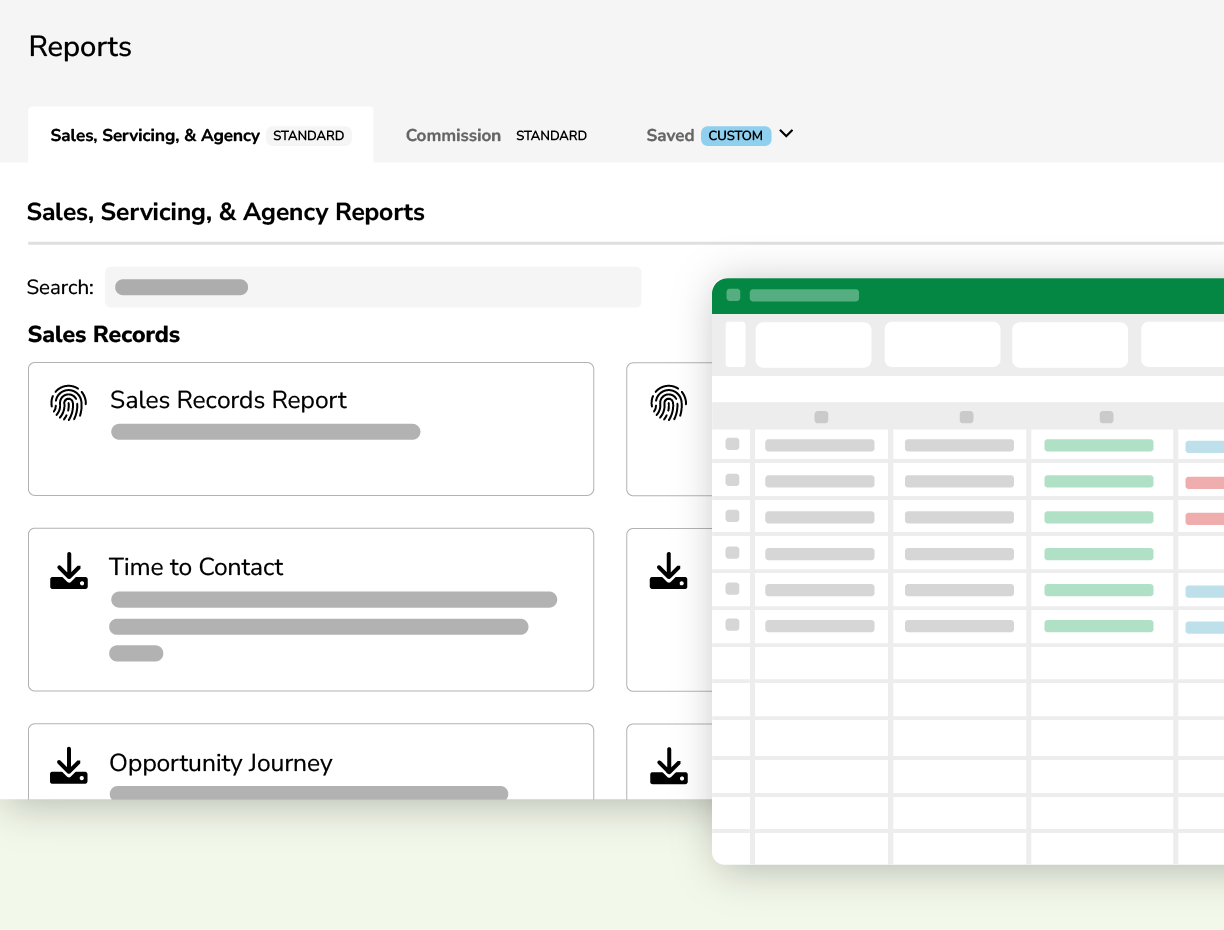The width and height of the screenshot is (1224, 930).
Task: Click the fingerprint icon in the right column card
Action: 669,402
